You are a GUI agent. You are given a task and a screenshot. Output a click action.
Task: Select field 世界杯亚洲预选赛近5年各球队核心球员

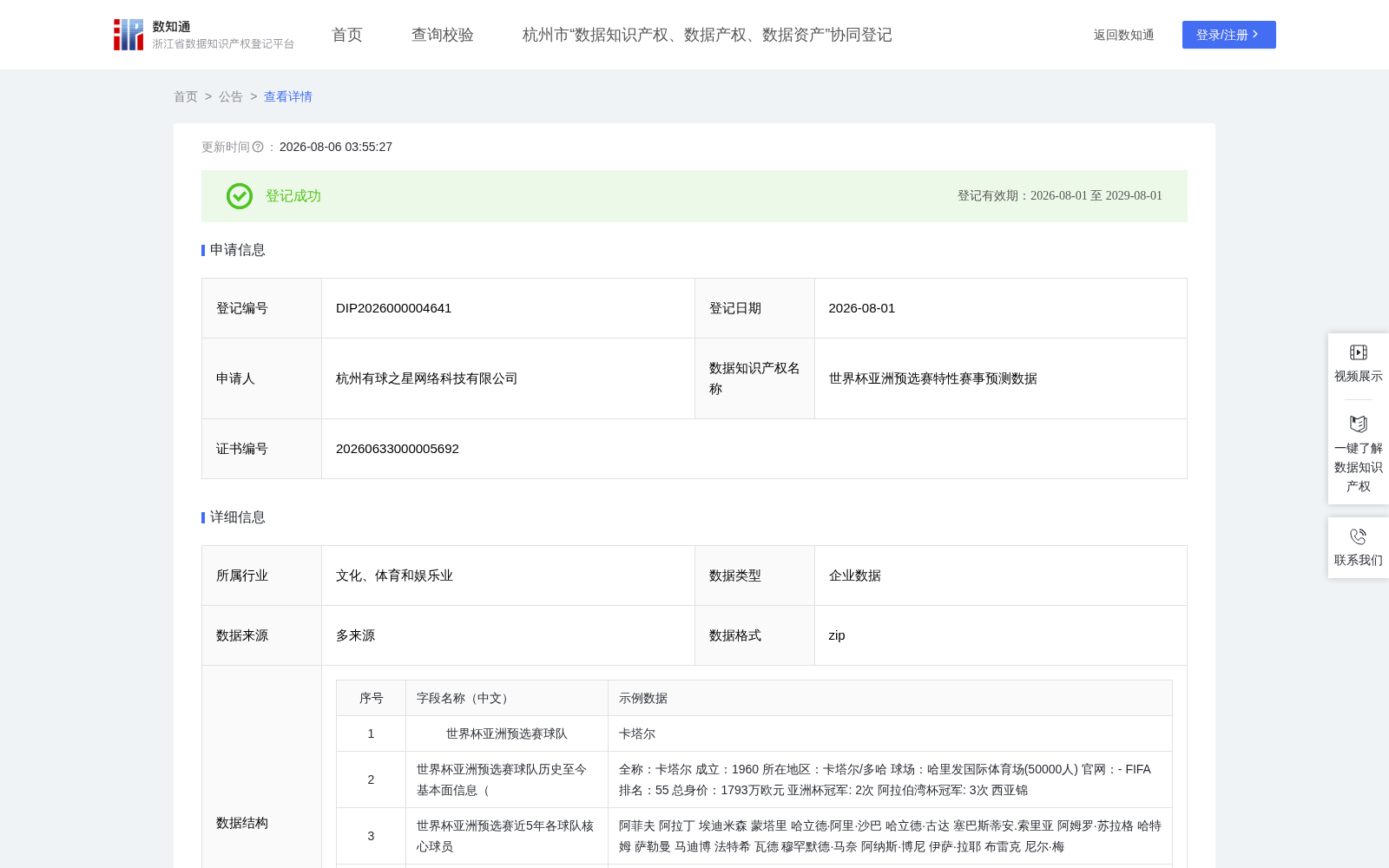tap(507, 836)
